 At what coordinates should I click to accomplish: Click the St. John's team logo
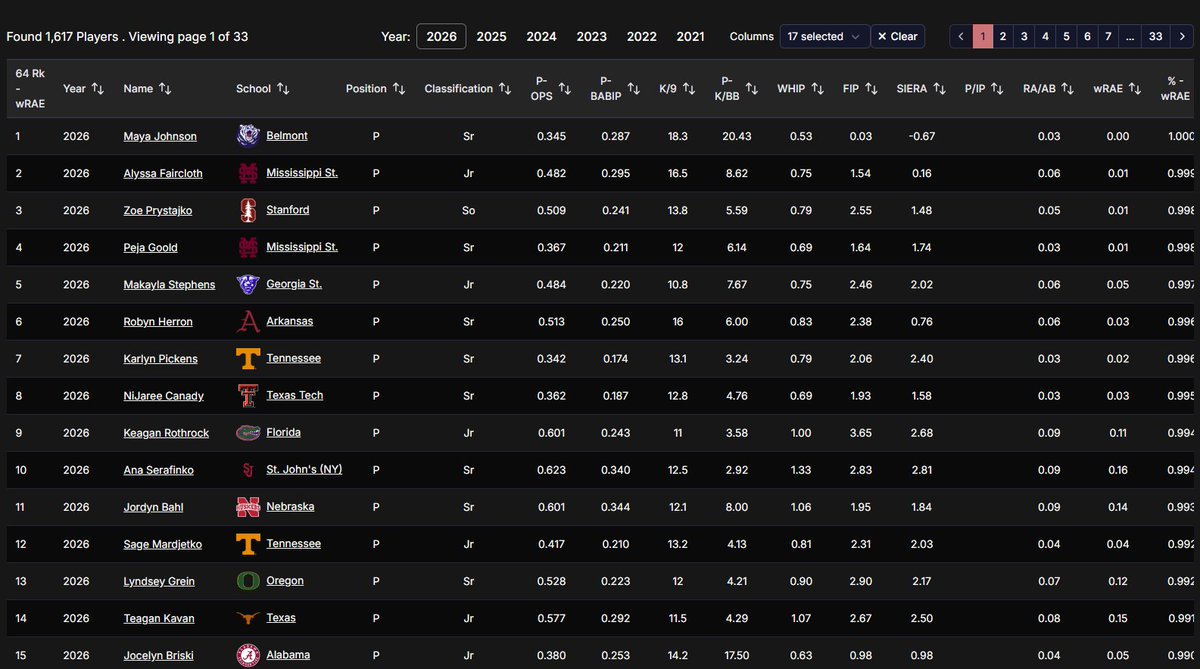click(x=248, y=469)
